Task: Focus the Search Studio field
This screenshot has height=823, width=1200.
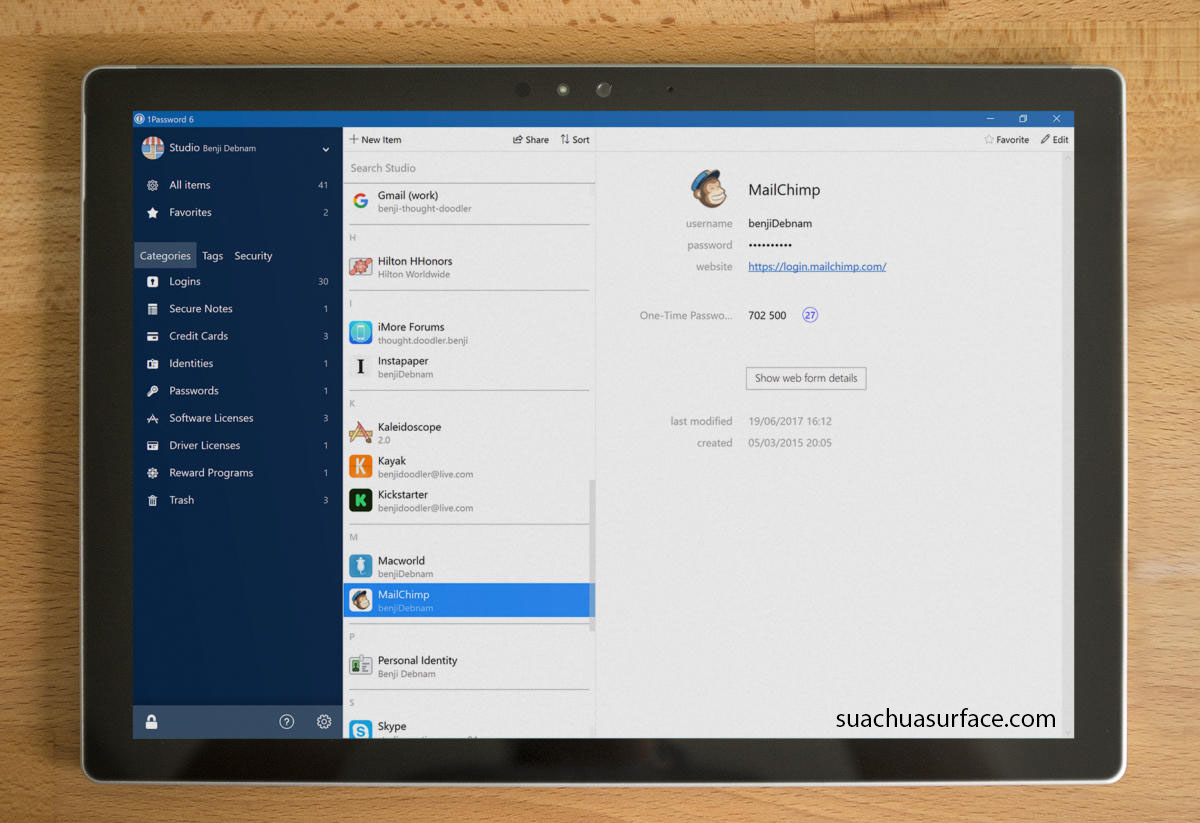Action: coord(469,168)
